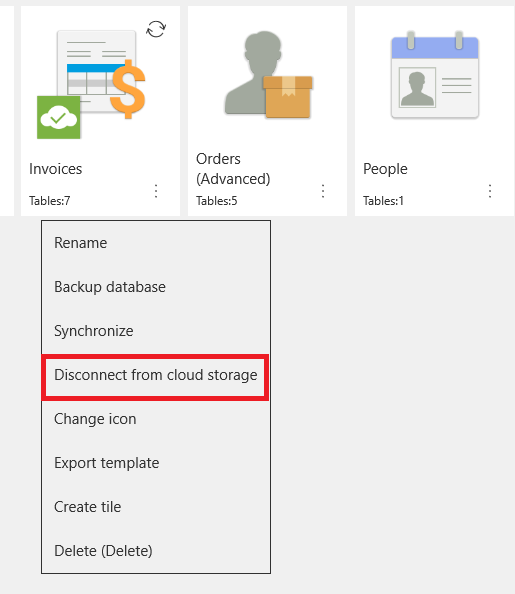Click the Tables:7 label on Invoices
The image size is (515, 594).
coord(50,201)
